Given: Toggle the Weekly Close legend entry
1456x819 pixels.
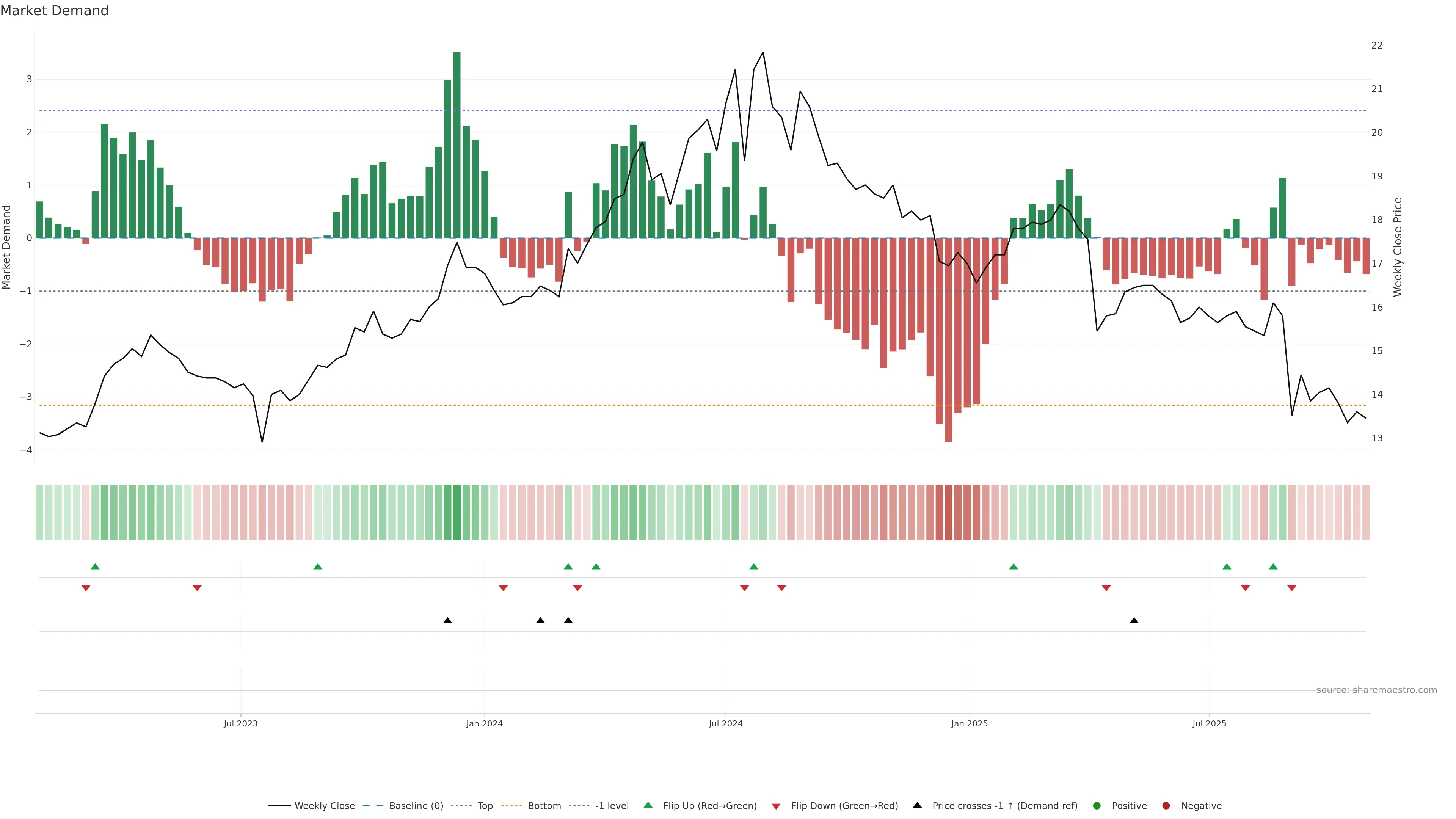Looking at the screenshot, I should [x=325, y=805].
